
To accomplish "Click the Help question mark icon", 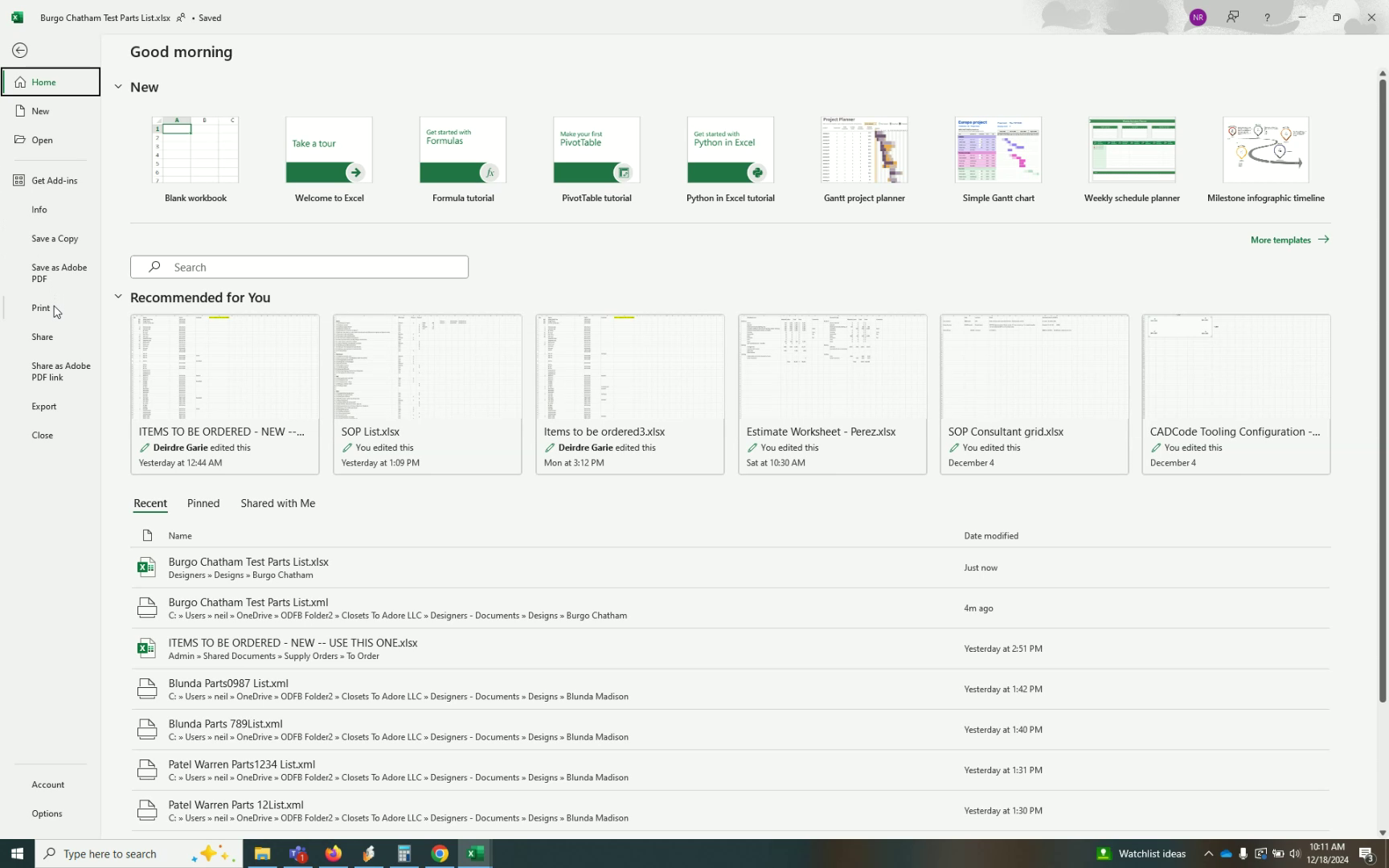I will (x=1267, y=18).
